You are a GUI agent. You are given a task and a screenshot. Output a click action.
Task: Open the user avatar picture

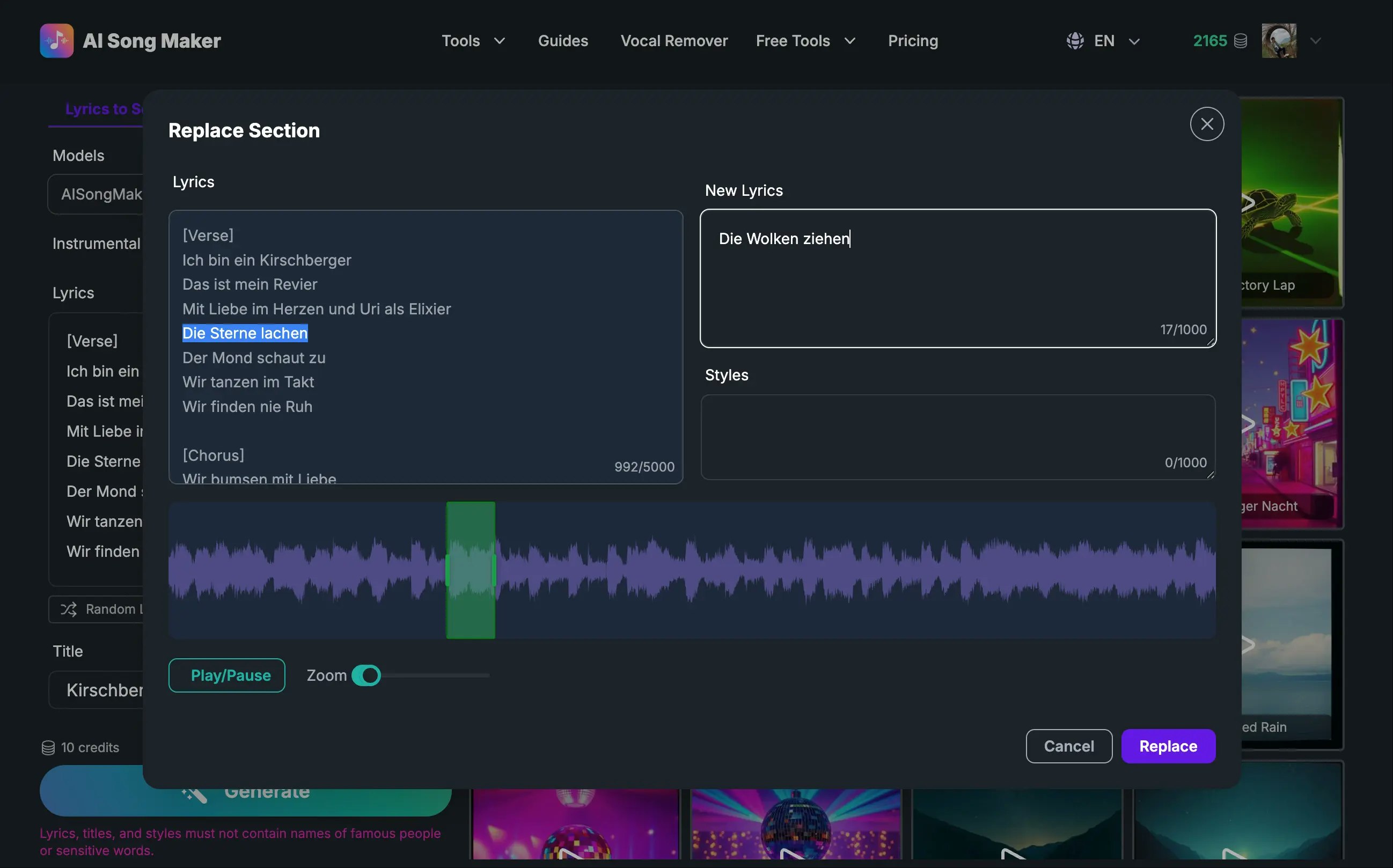coord(1279,41)
